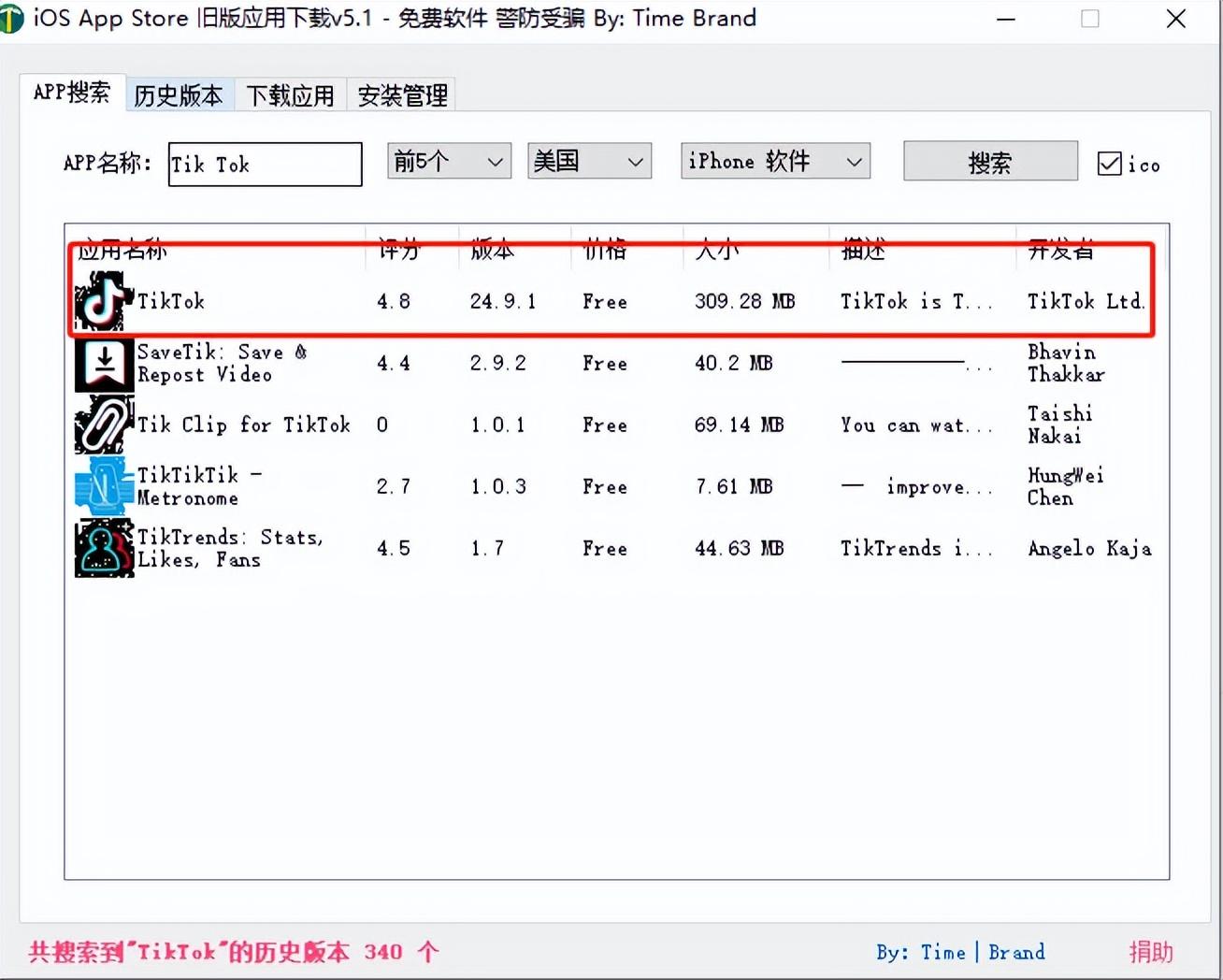
Task: Select the SaveTik: Save & Repost Video row
Action: coord(617,363)
